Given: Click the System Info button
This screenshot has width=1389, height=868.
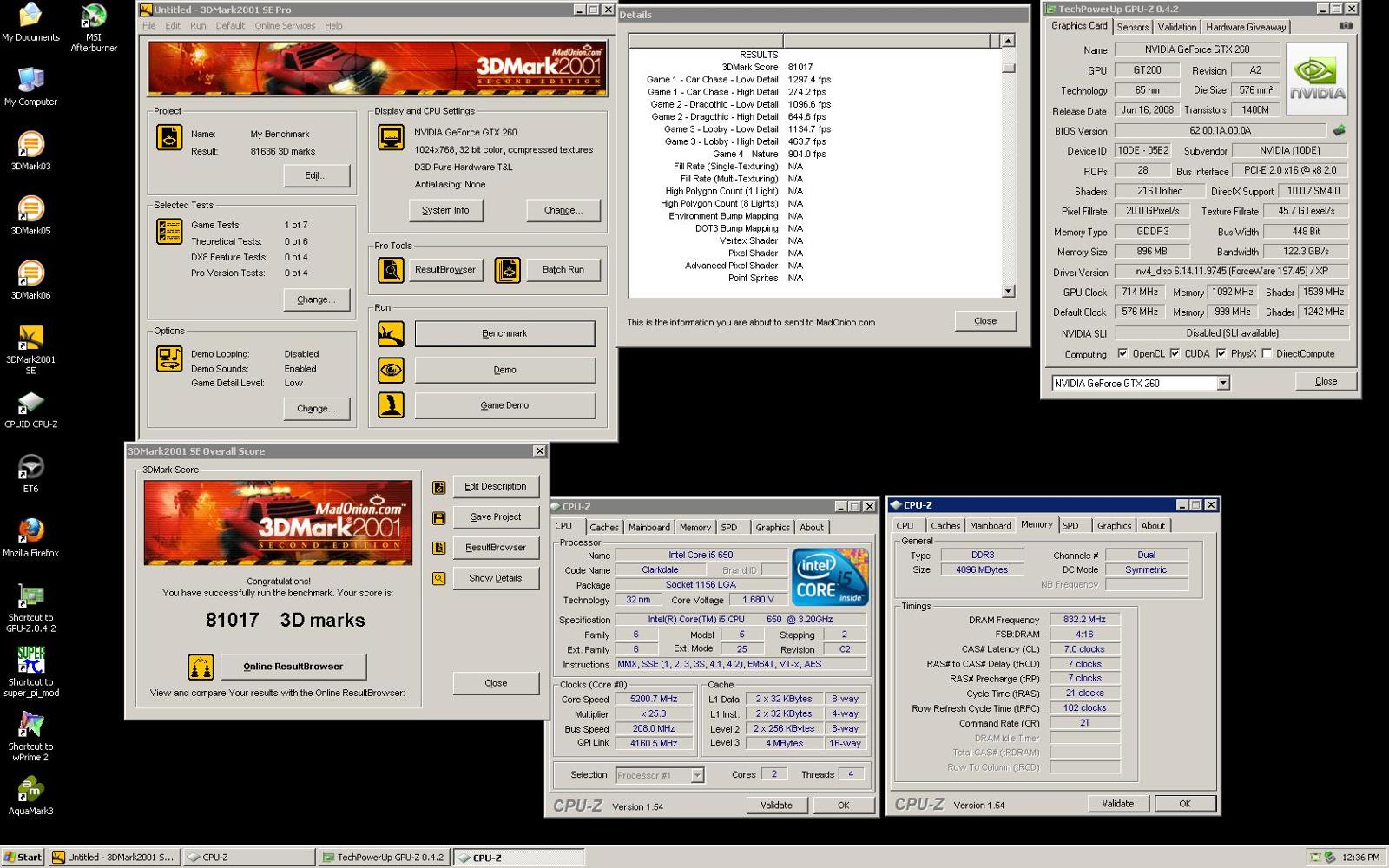Looking at the screenshot, I should click(445, 210).
